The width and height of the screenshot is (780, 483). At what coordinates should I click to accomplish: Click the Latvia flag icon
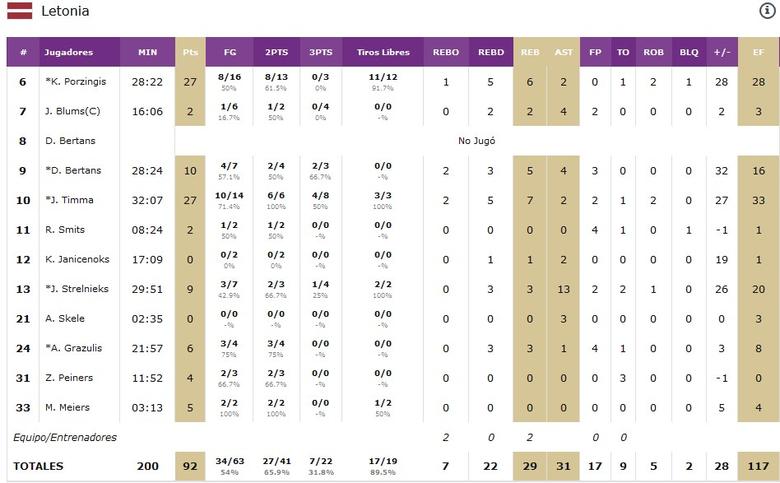pyautogui.click(x=19, y=11)
